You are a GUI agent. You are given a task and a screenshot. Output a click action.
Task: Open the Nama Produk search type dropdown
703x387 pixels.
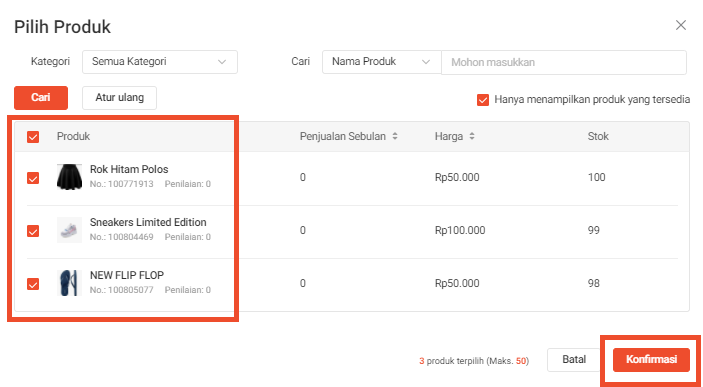tap(382, 62)
